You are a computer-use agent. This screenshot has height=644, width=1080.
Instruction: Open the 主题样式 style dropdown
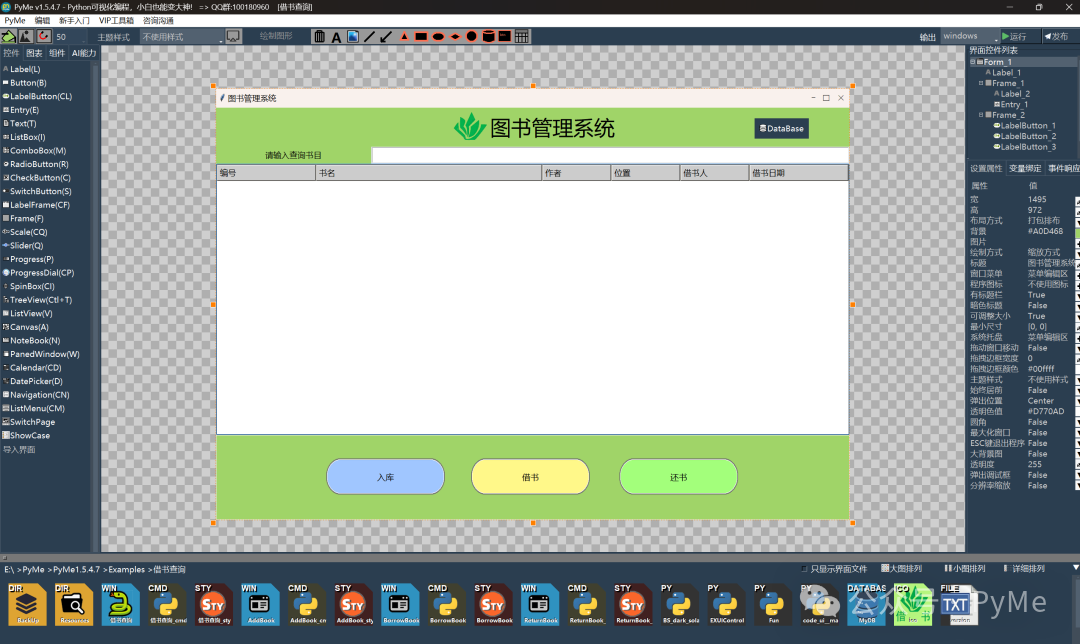181,37
